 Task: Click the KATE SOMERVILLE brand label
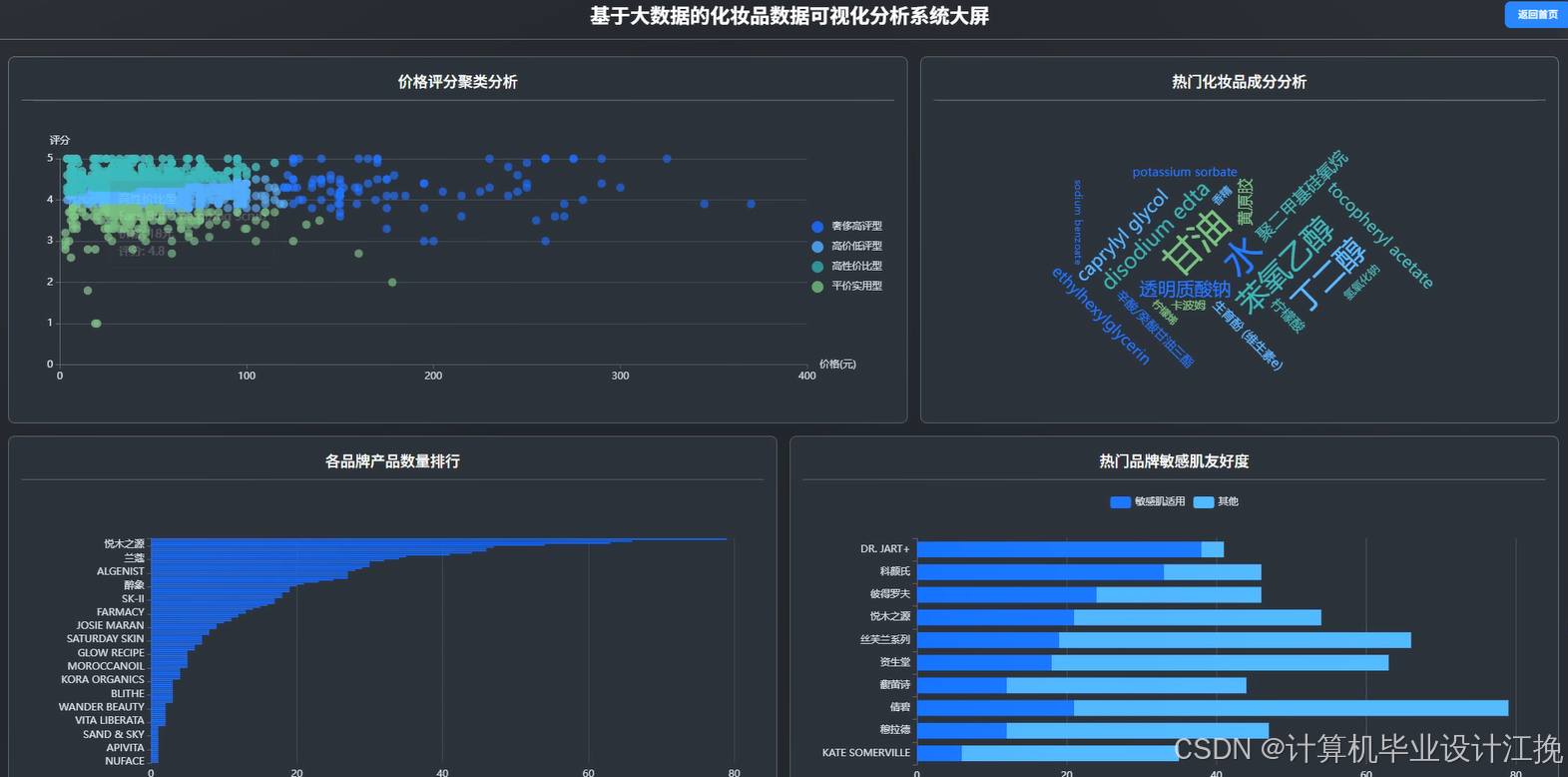coord(866,753)
